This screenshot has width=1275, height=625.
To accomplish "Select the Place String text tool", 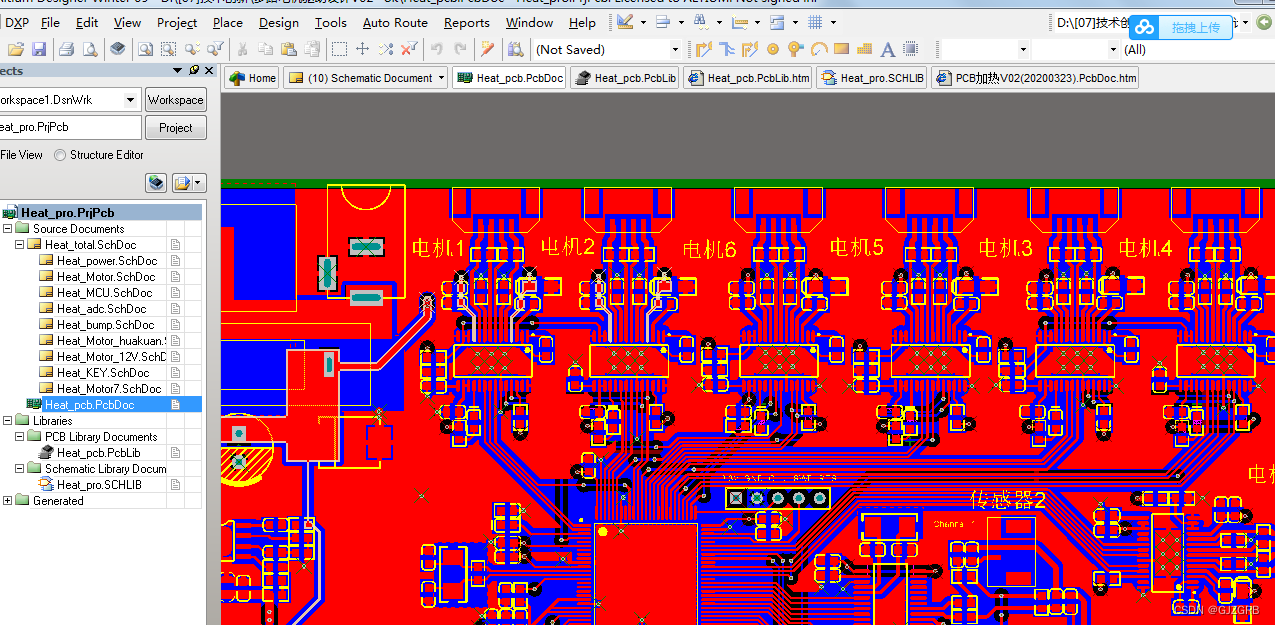I will click(887, 48).
